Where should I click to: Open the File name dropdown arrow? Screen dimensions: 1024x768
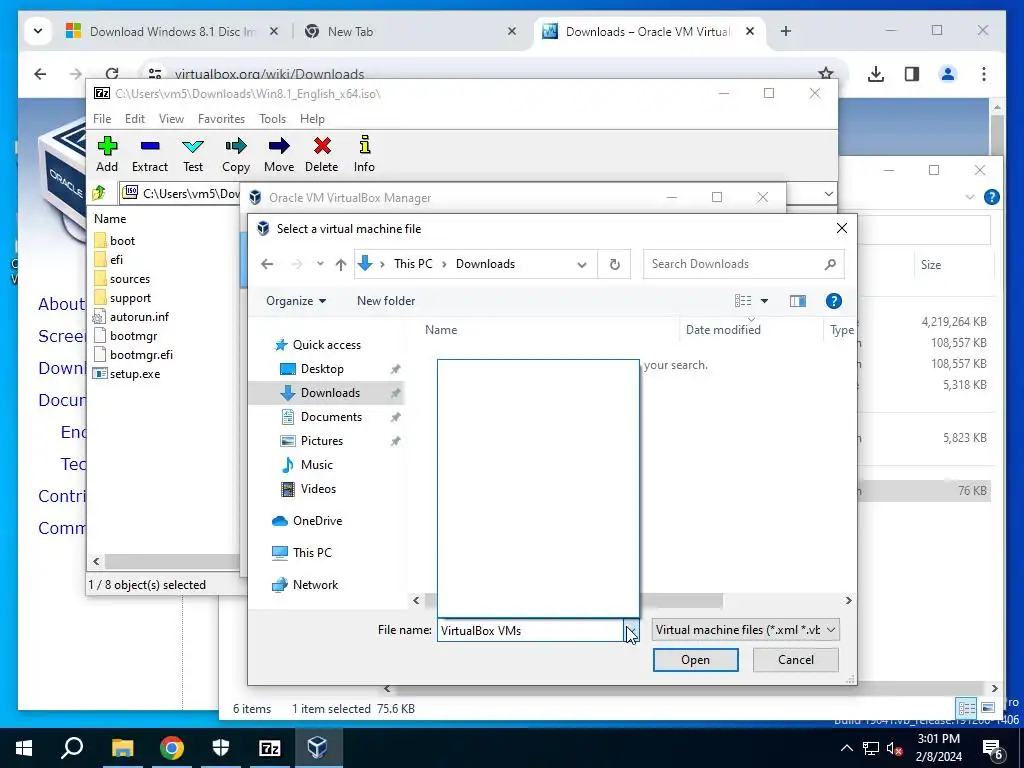coord(631,630)
